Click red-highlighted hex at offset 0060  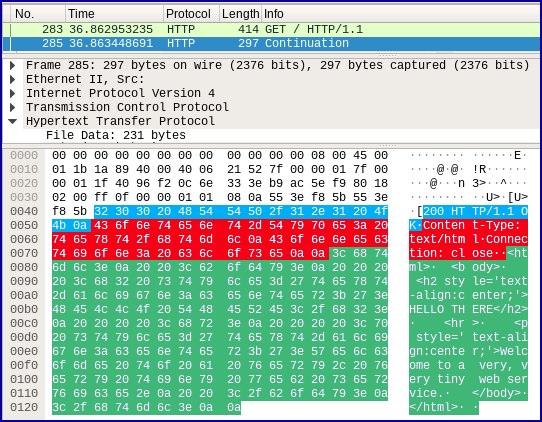(220, 239)
